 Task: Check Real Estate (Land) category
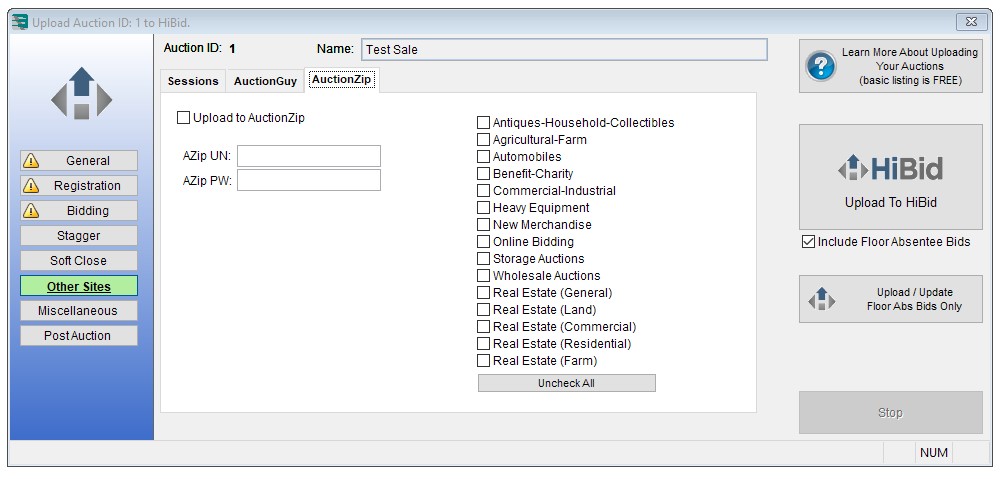[x=483, y=309]
